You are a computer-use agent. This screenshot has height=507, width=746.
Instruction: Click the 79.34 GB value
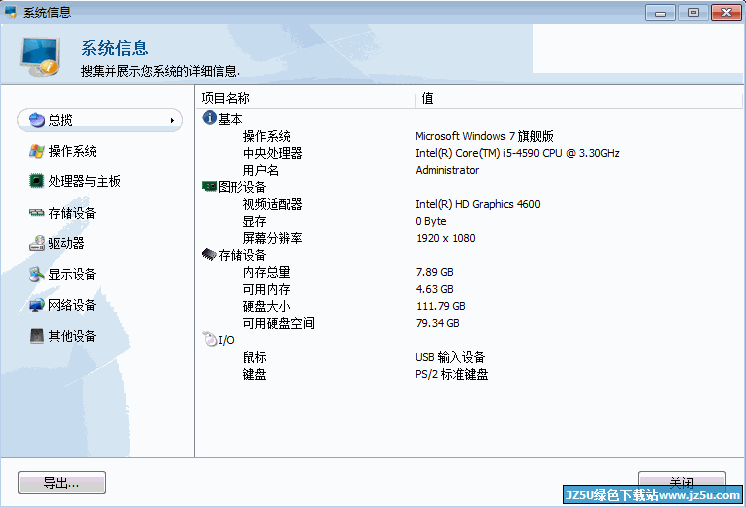point(437,323)
